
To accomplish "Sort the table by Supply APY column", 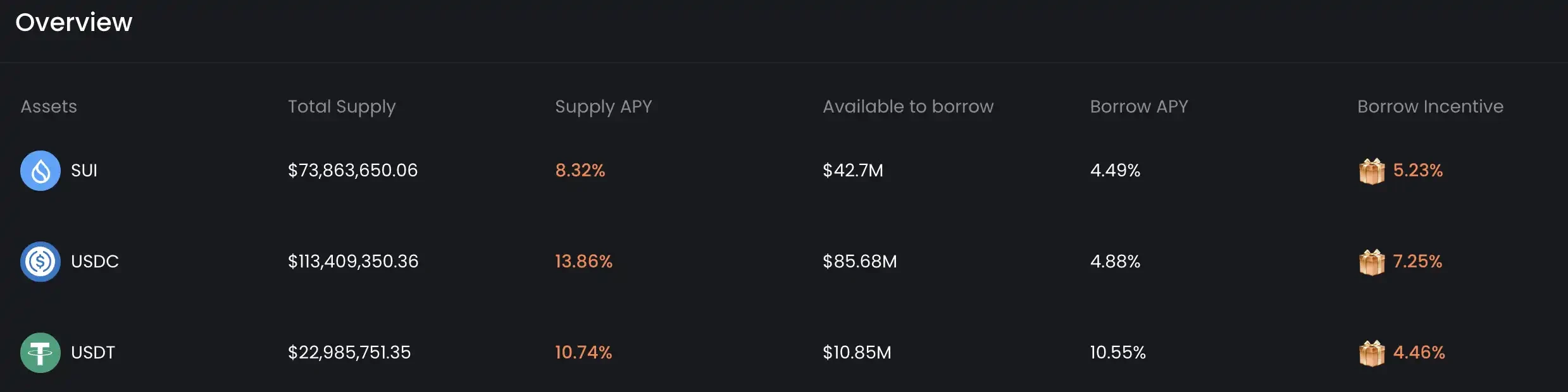I will pyautogui.click(x=603, y=107).
